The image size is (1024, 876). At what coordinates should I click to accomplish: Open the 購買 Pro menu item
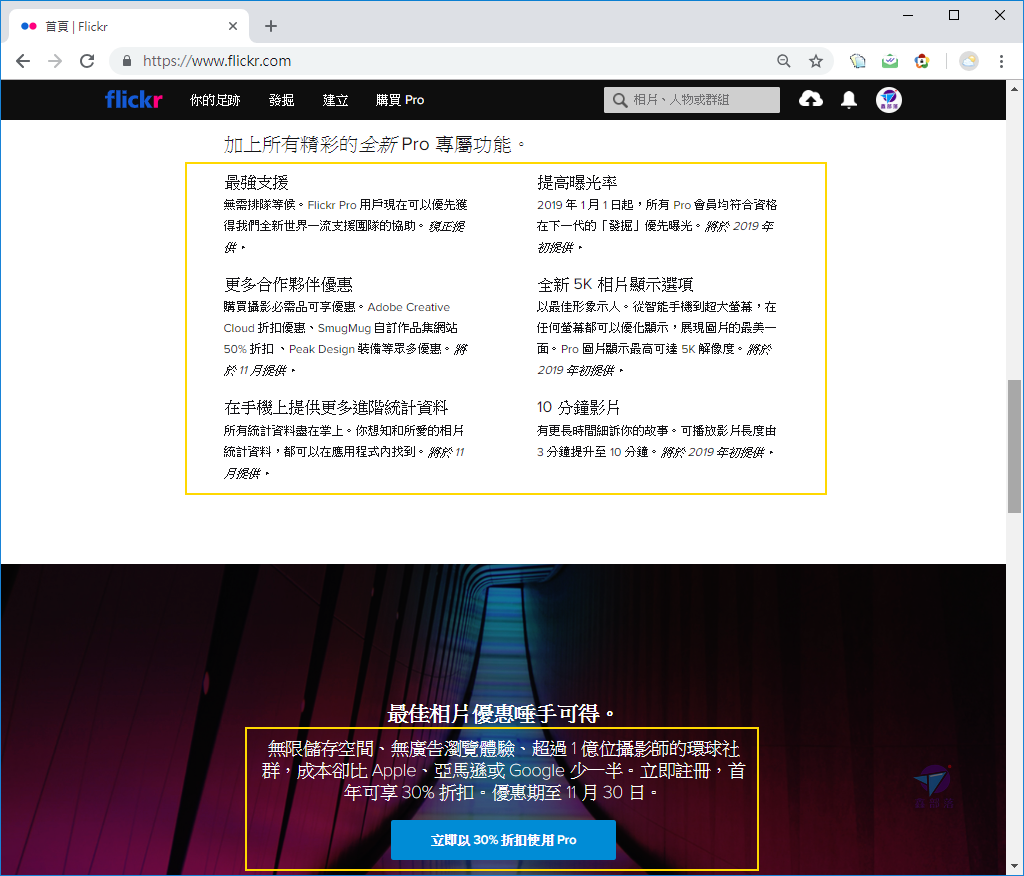(400, 100)
